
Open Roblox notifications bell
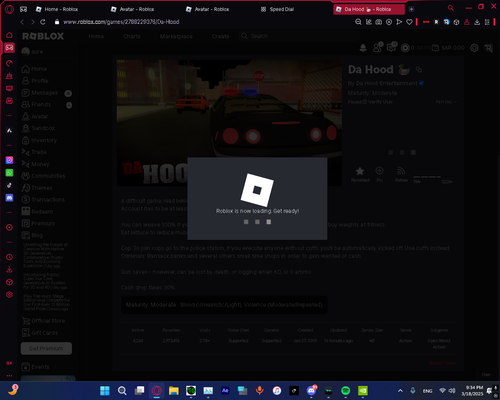tap(363, 48)
